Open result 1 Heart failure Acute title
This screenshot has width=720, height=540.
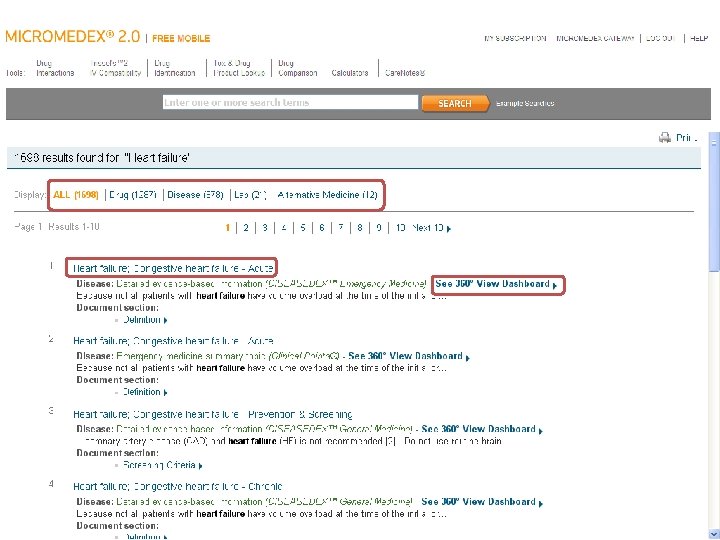(173, 268)
